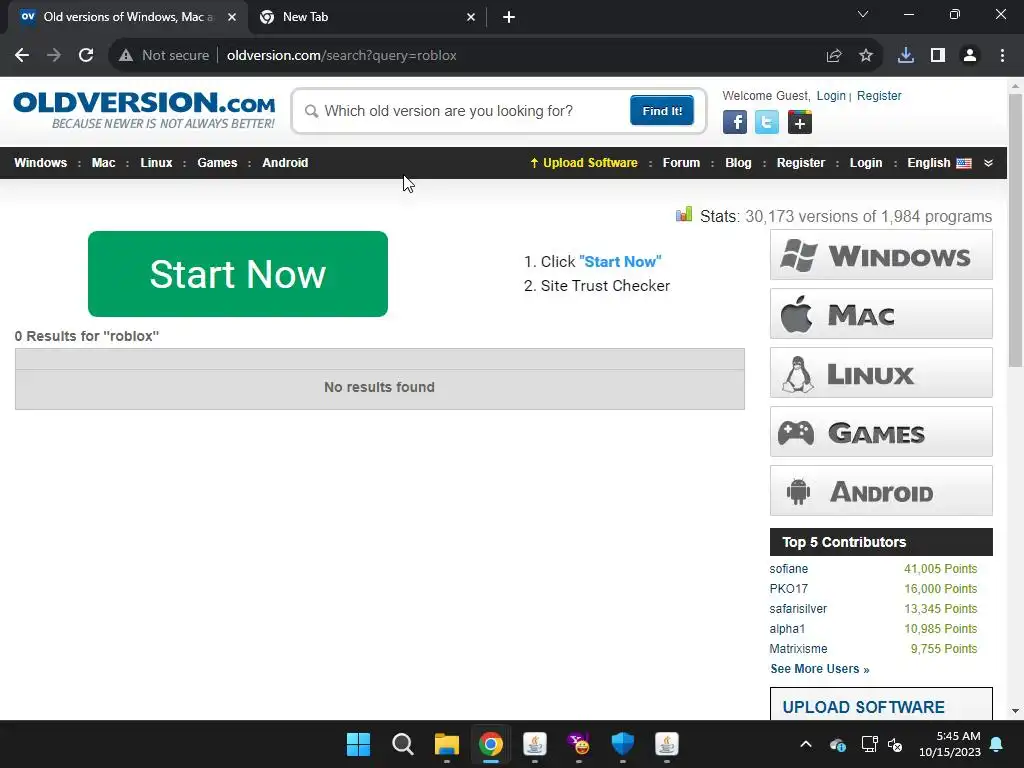
Task: Open the Games sidebar category button
Action: pyautogui.click(x=881, y=432)
